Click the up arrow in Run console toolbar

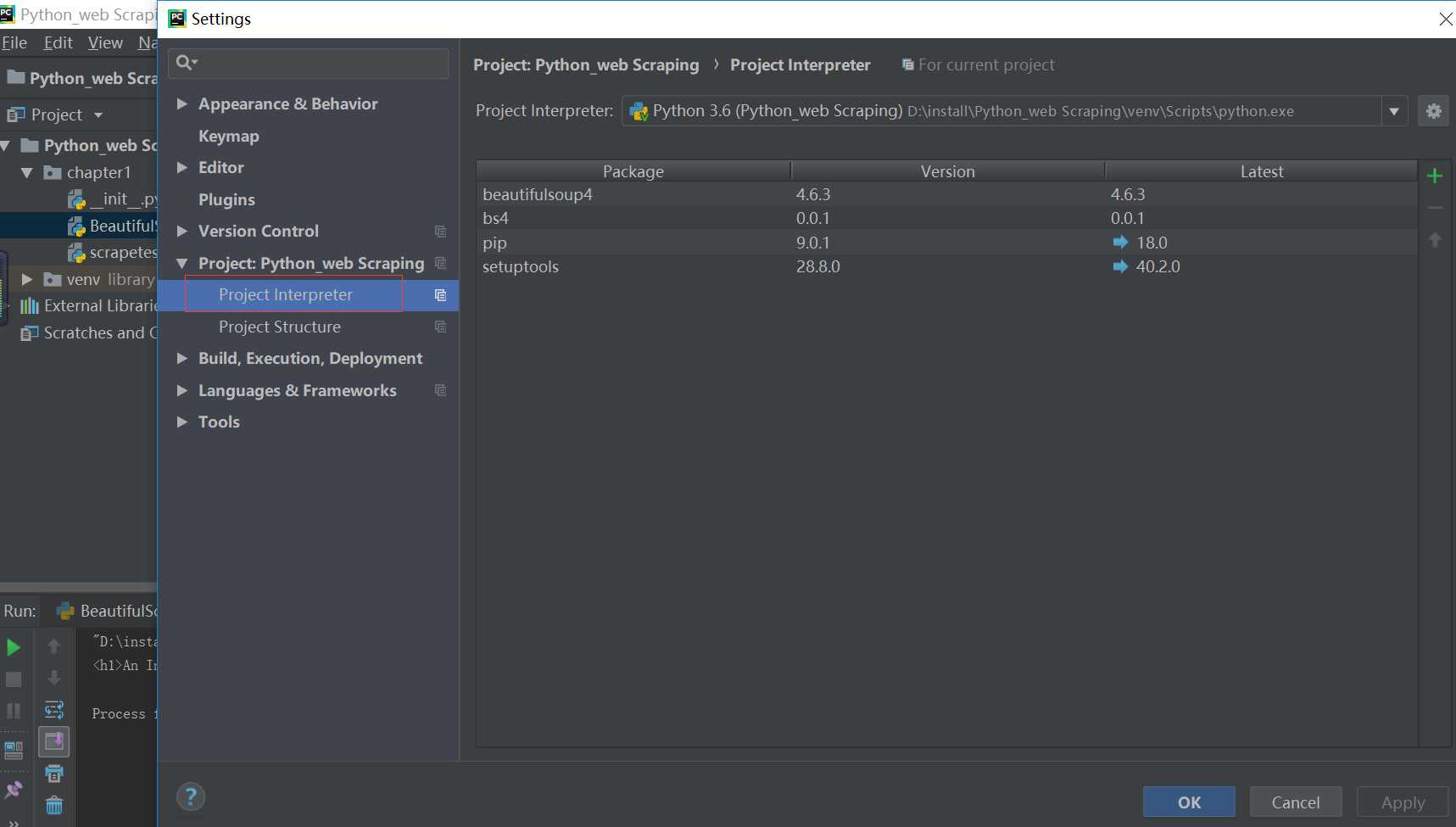53,646
